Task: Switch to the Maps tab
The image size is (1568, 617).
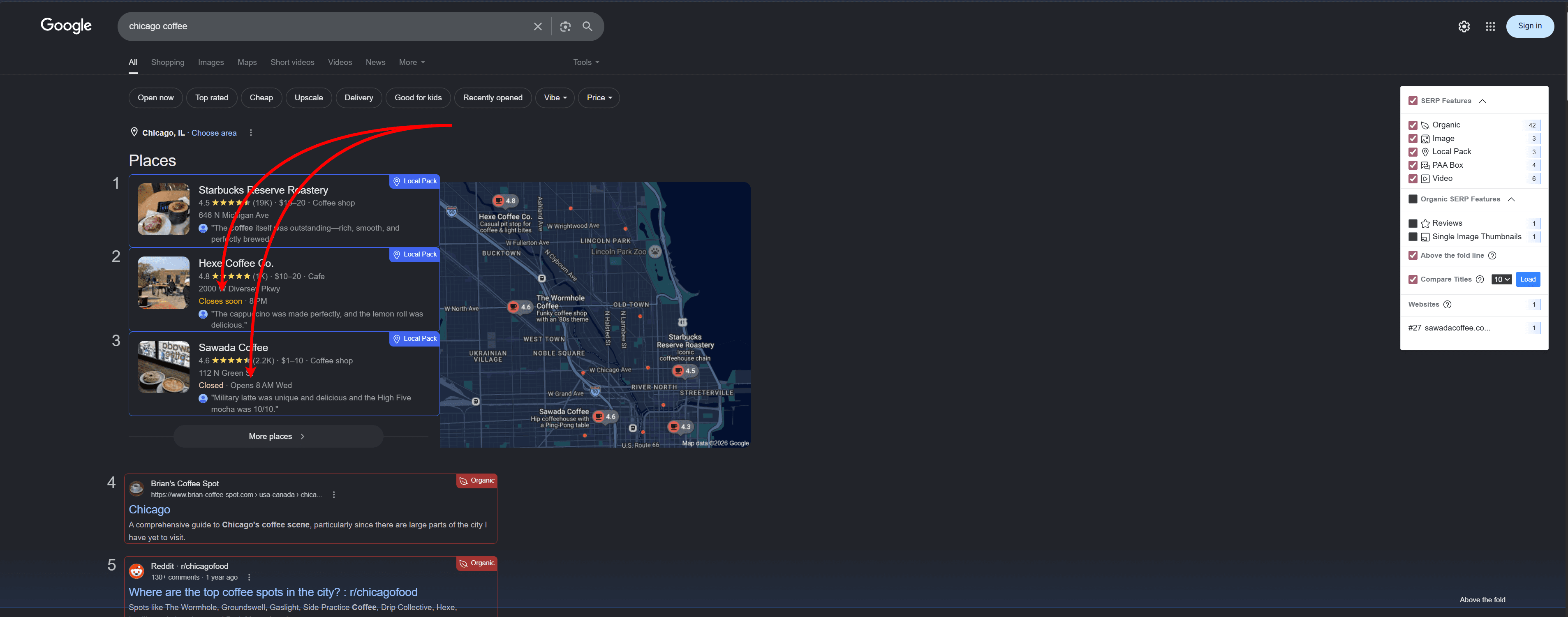Action: tap(247, 62)
